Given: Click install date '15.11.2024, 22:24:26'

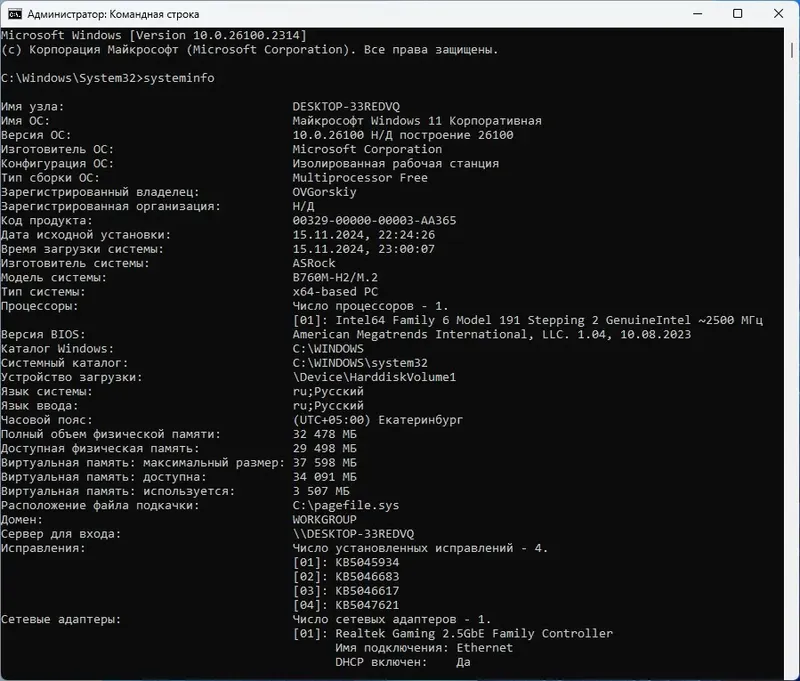Looking at the screenshot, I should (x=363, y=235).
